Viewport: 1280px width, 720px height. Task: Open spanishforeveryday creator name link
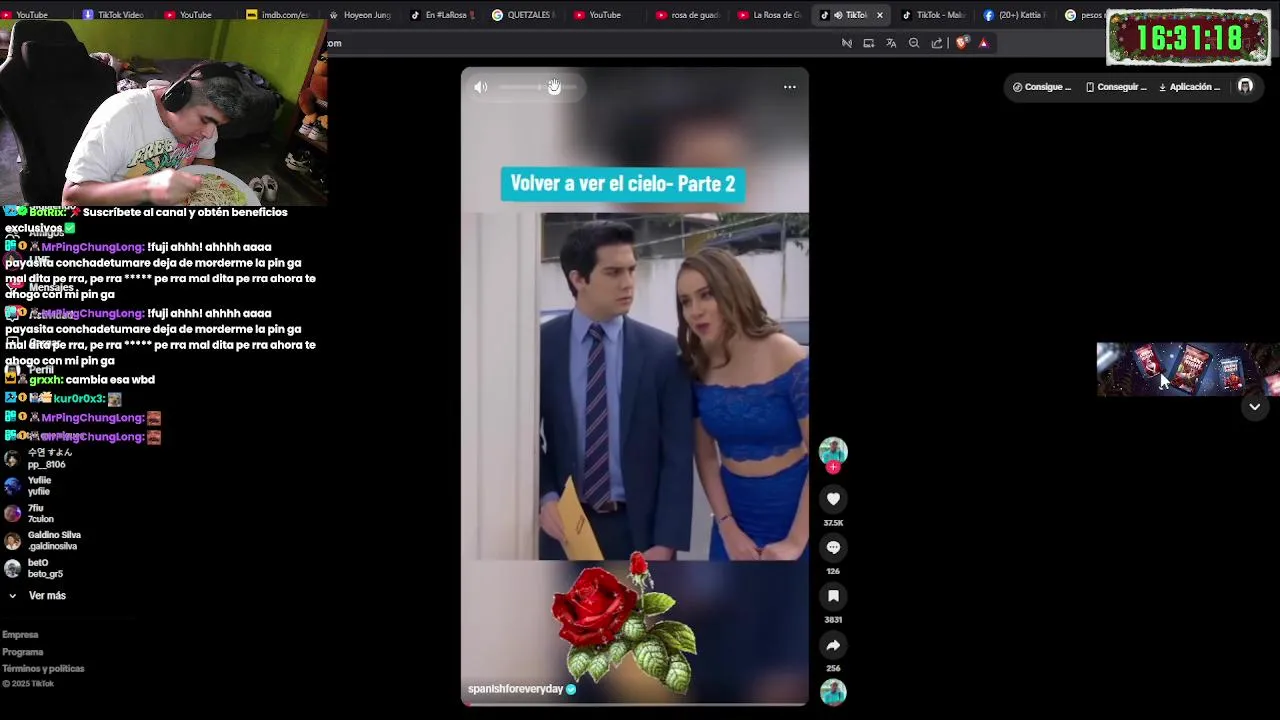(516, 689)
